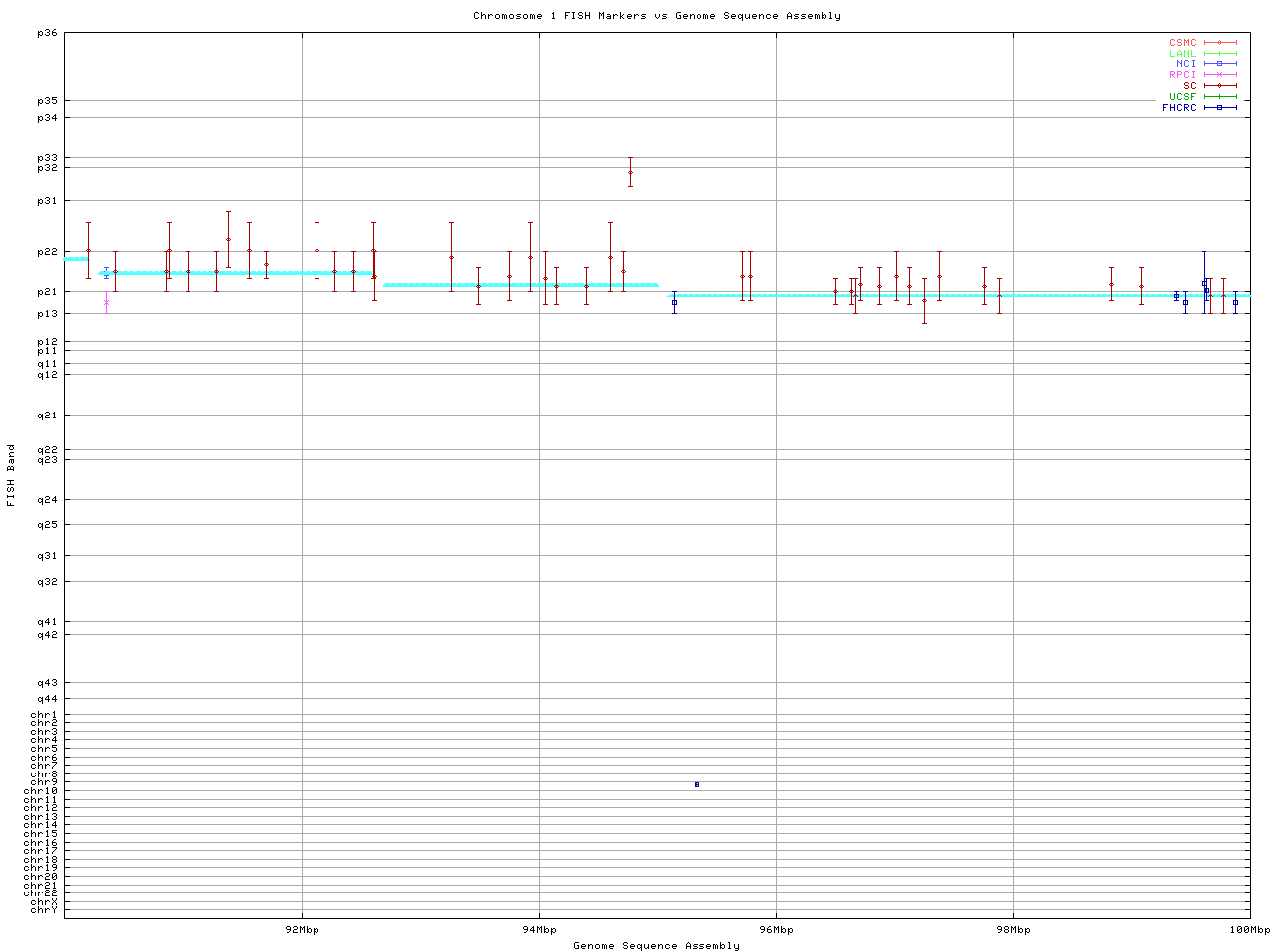Click the red outlier marker near p32
Screen dimensions: 1270x952
(x=630, y=172)
